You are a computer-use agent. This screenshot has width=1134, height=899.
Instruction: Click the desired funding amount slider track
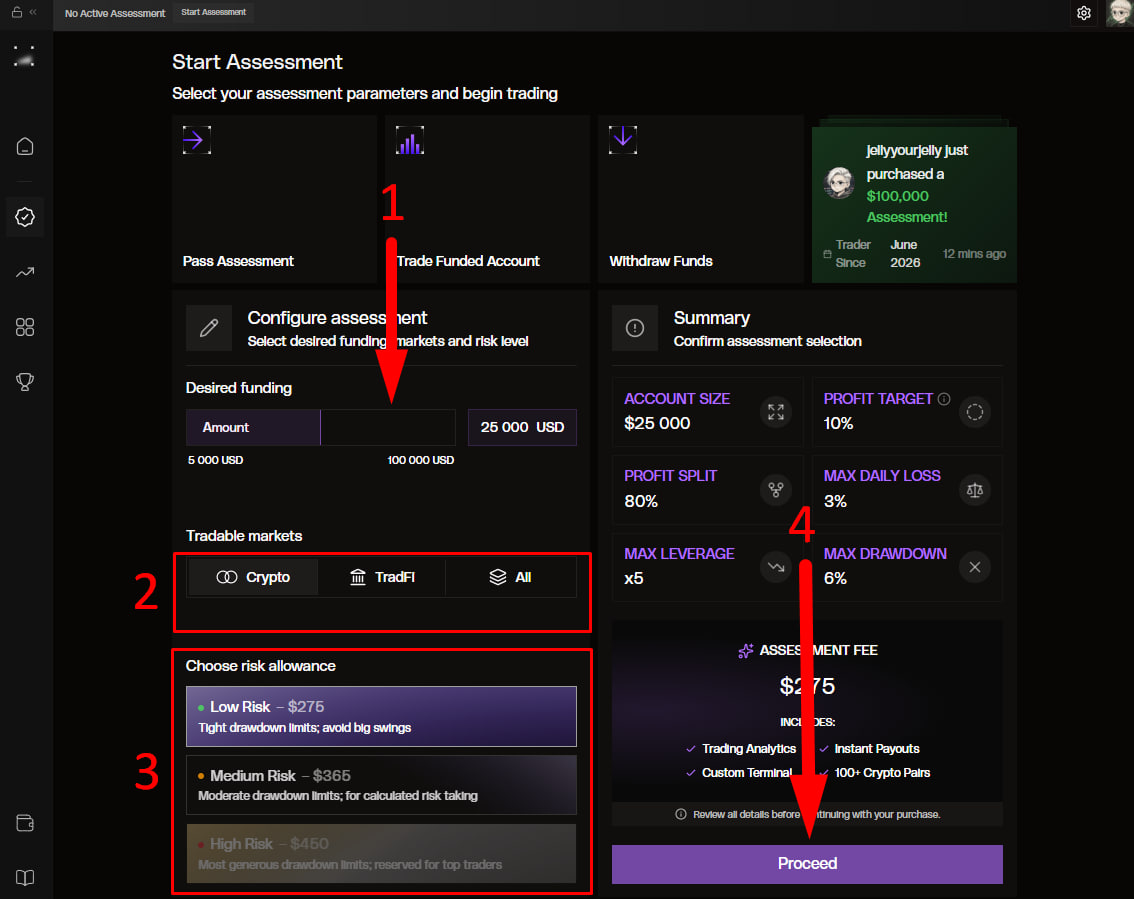pyautogui.click(x=321, y=427)
